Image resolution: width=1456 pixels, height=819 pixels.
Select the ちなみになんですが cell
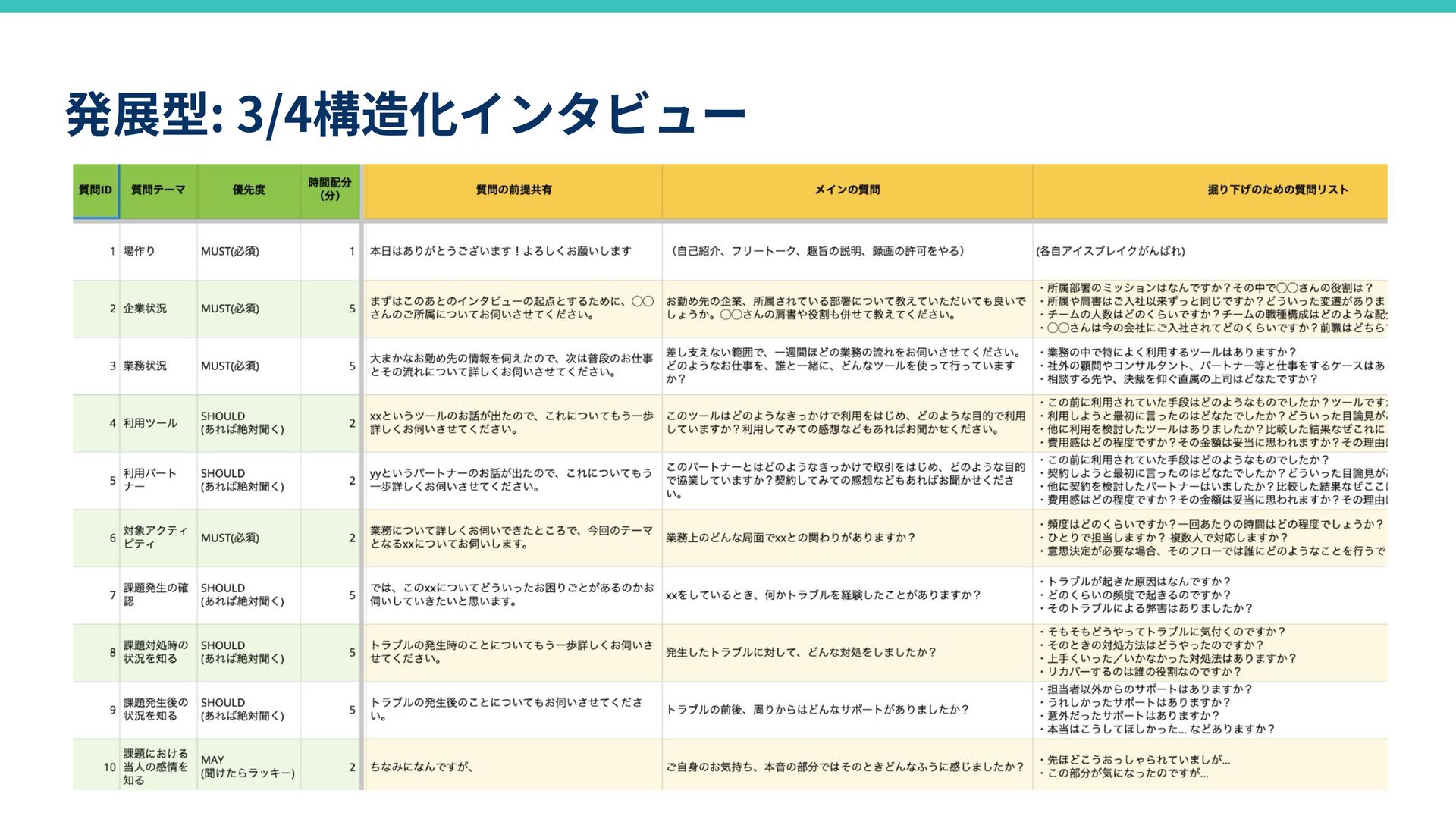422,767
